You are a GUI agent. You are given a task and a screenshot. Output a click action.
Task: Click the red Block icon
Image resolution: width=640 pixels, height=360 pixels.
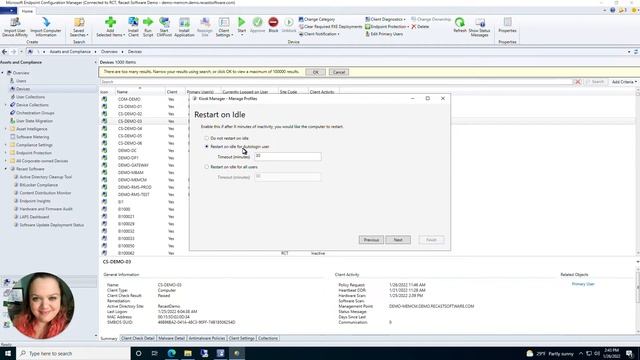[273, 22]
